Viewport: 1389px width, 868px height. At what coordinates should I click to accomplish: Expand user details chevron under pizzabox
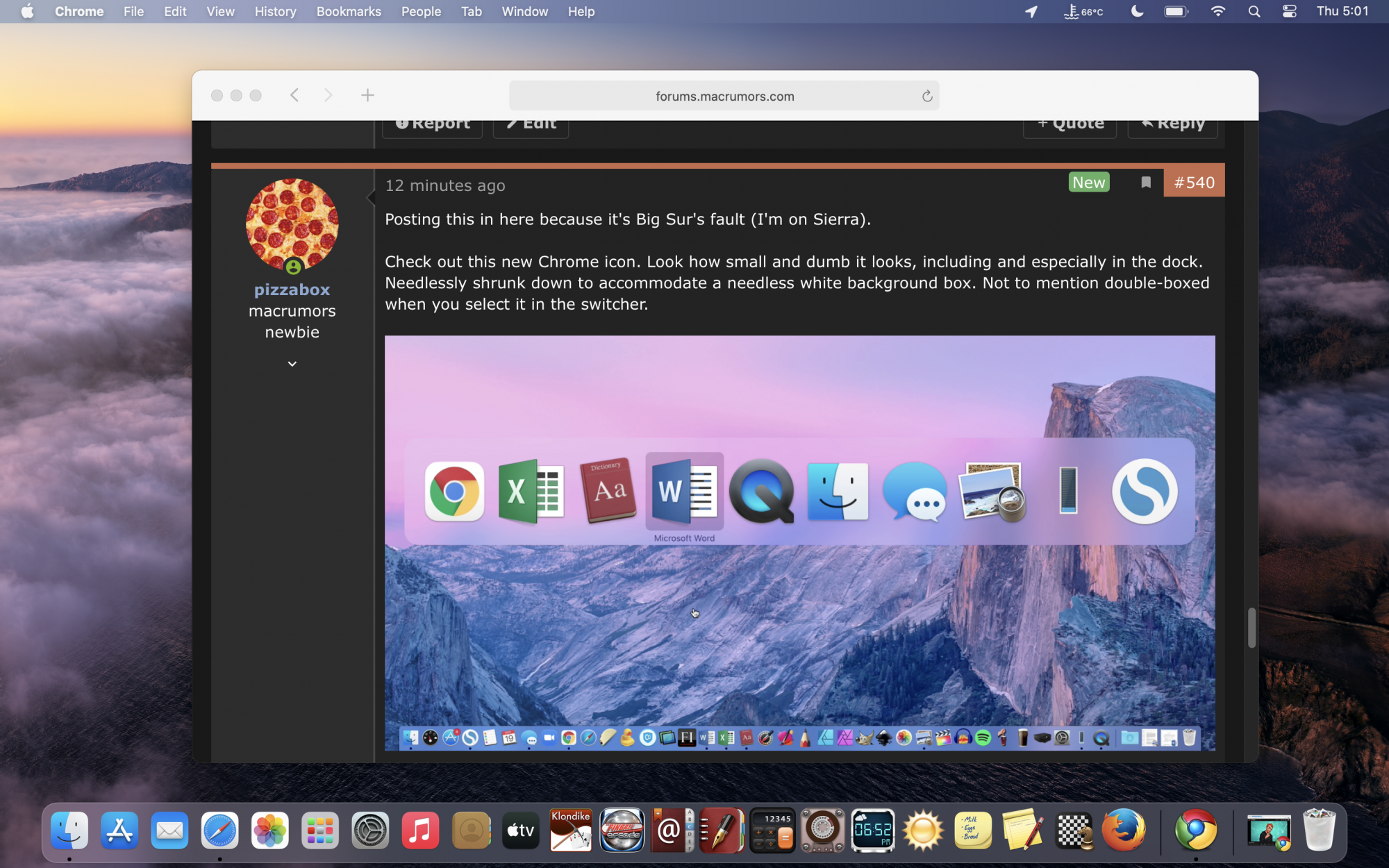pyautogui.click(x=292, y=364)
